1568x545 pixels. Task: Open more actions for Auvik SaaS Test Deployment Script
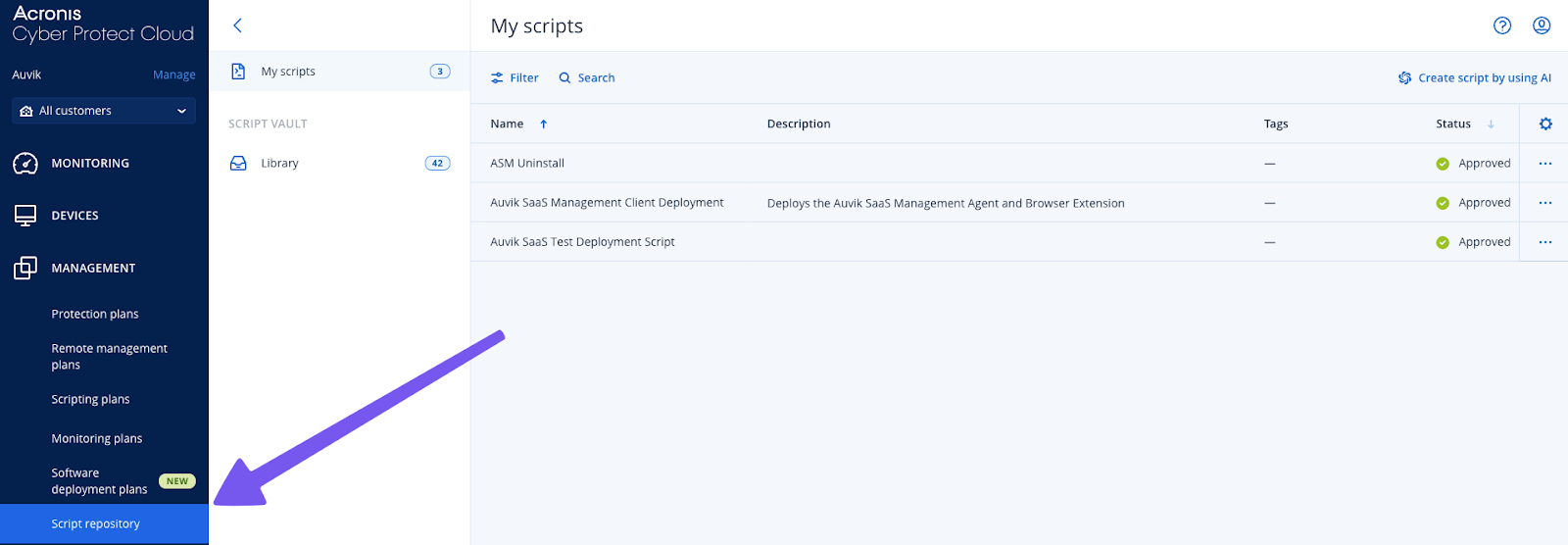(1545, 242)
